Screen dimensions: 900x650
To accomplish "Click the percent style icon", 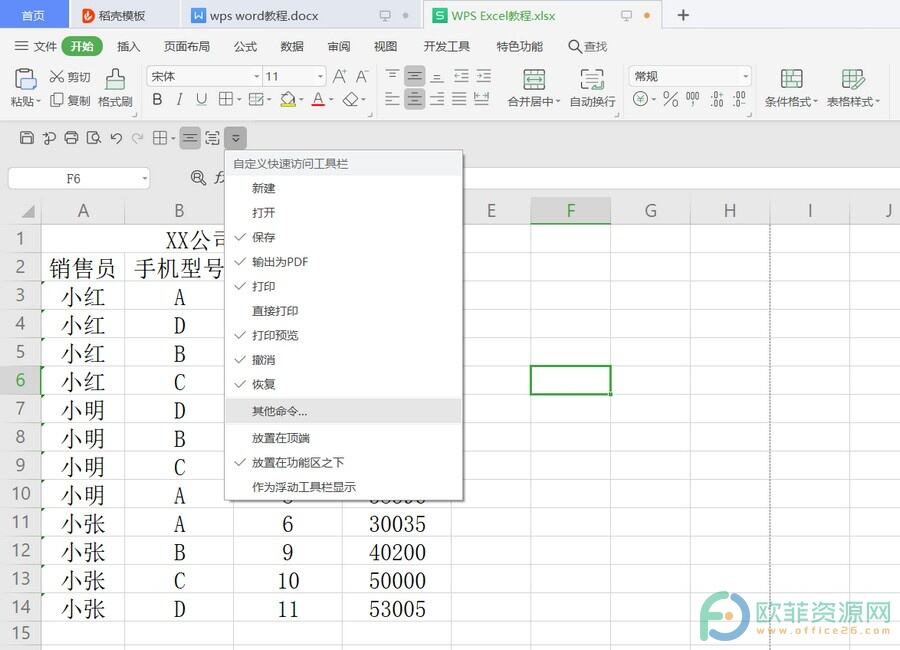I will (670, 99).
